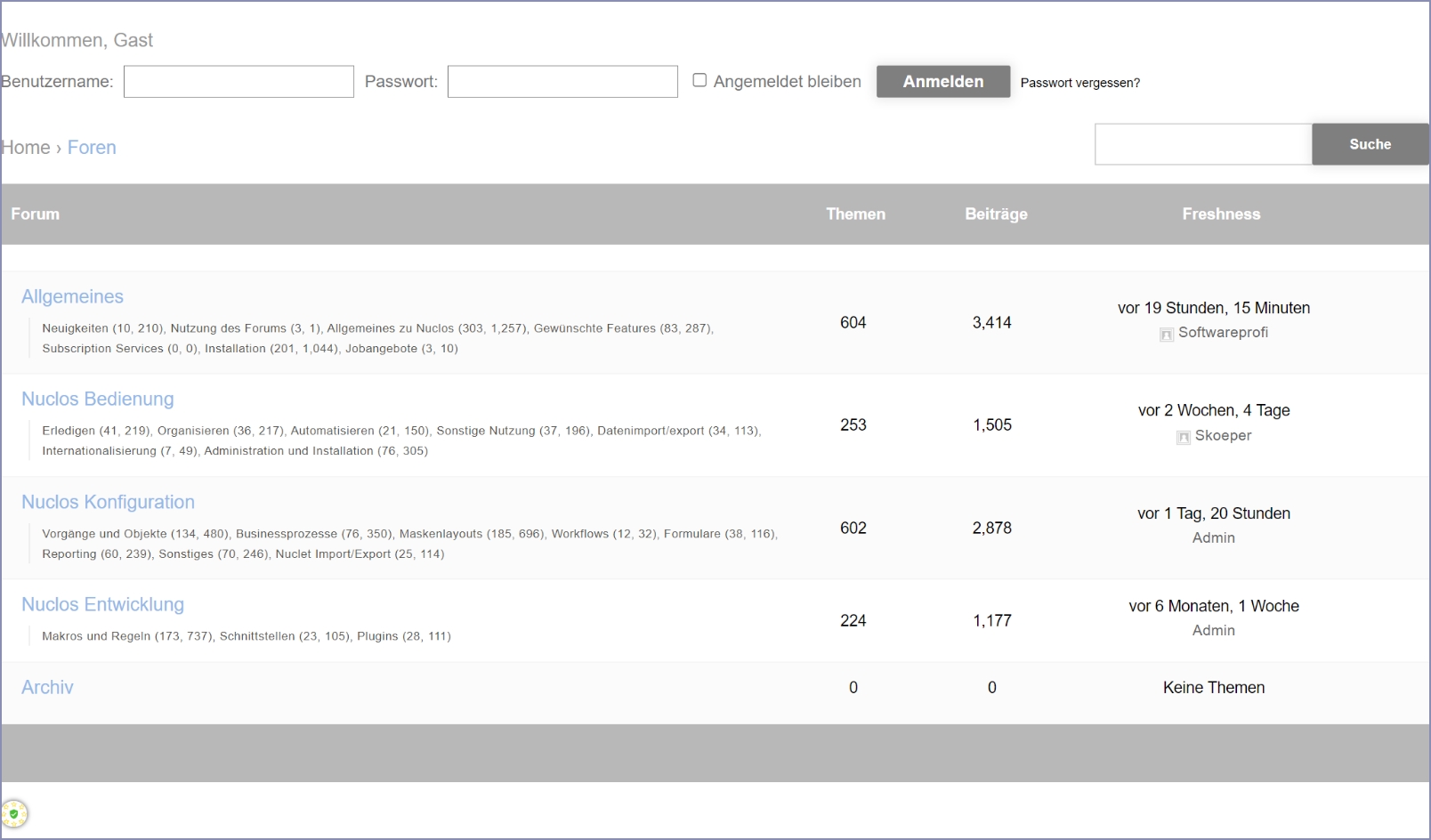
Task: Open the Nuclos Bedienung forum
Action: 98,399
